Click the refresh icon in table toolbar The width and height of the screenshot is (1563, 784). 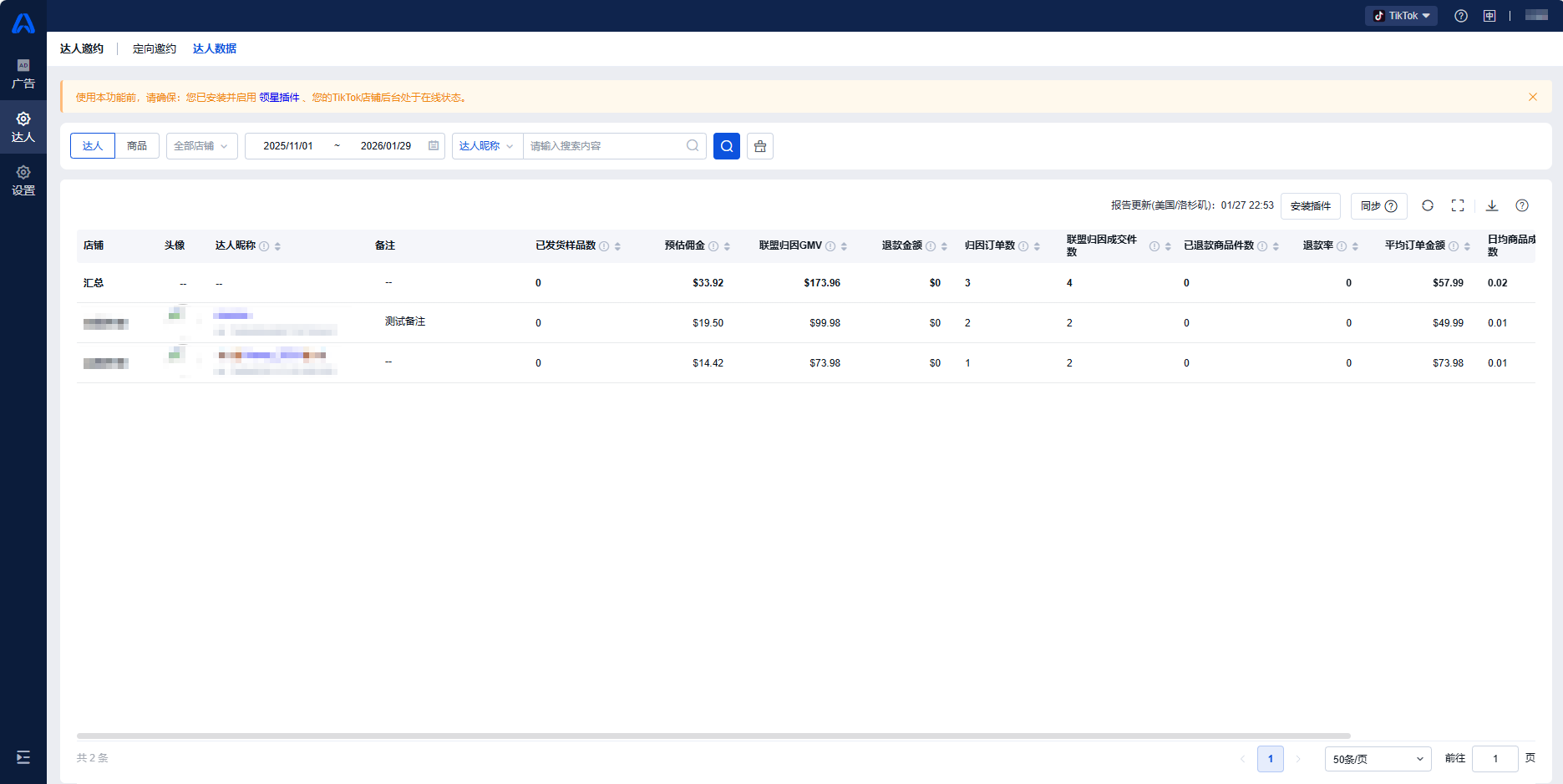point(1427,205)
